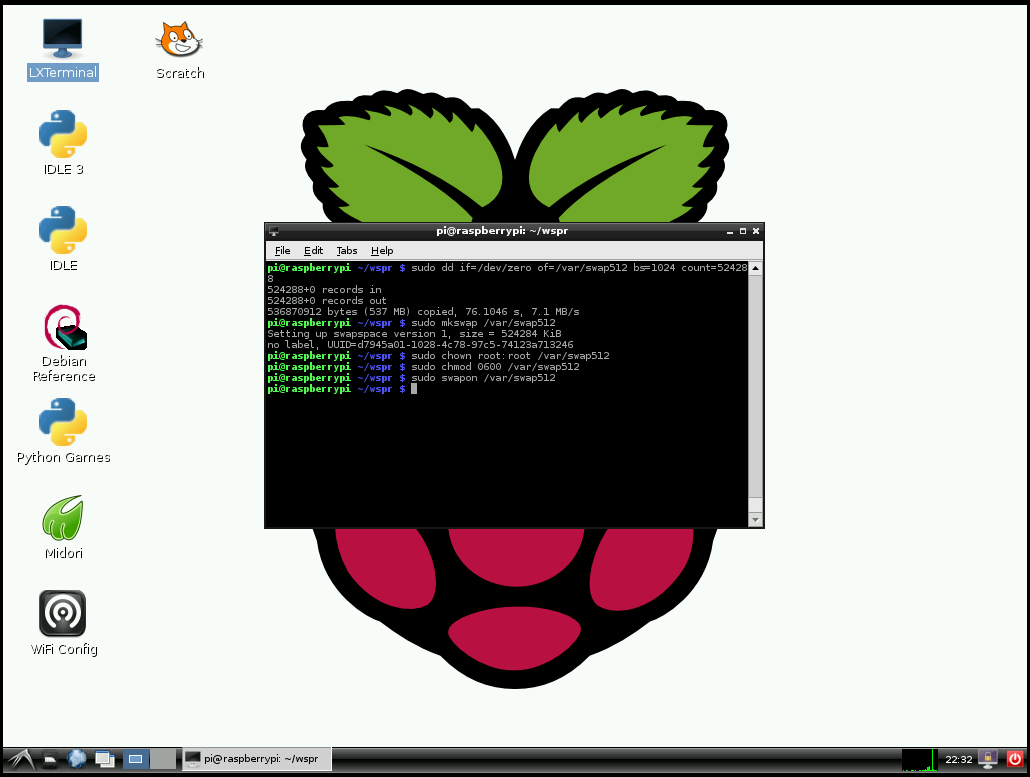Minimize the LXTerminal window
This screenshot has width=1030, height=777.
[730, 231]
